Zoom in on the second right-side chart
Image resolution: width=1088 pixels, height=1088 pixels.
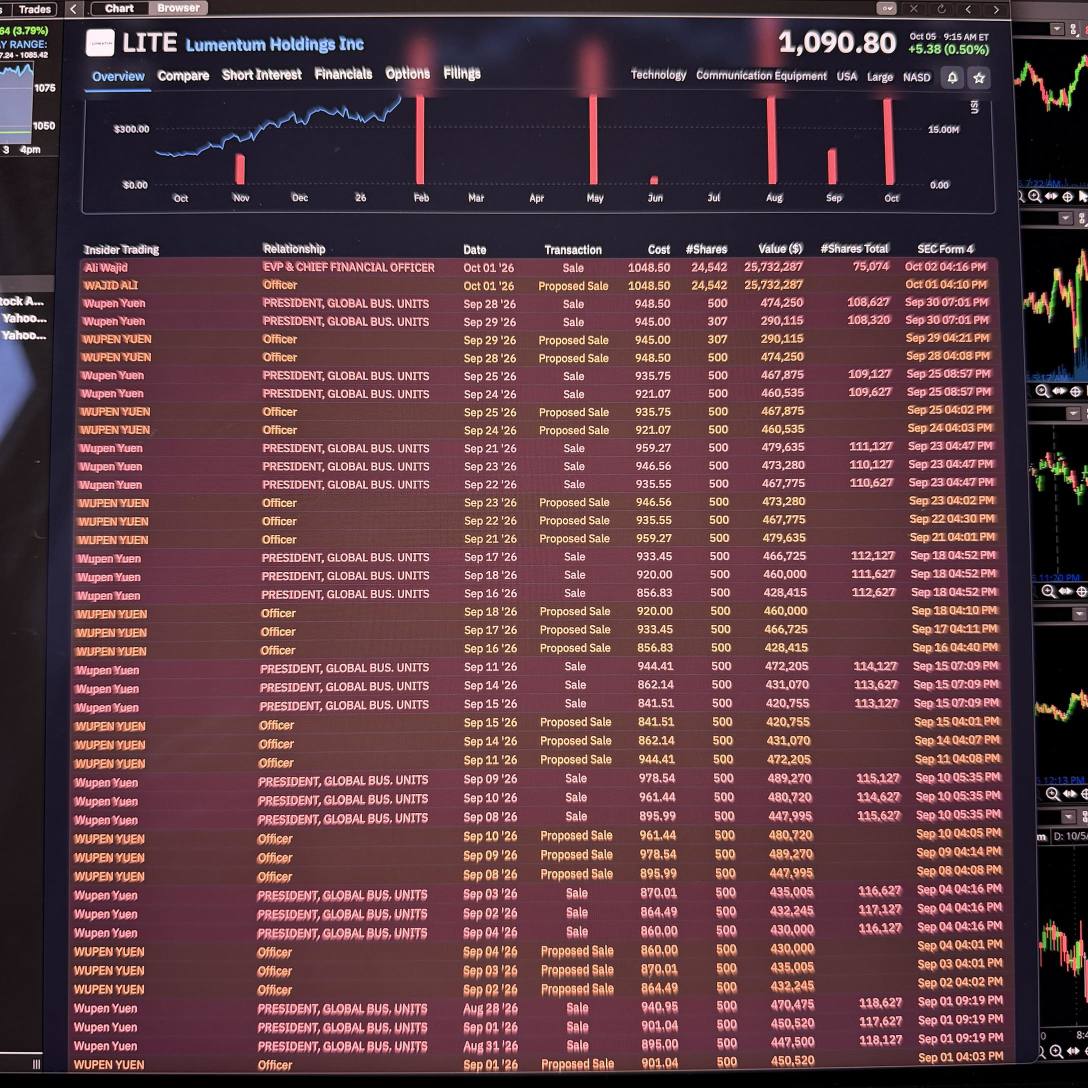pos(1042,391)
